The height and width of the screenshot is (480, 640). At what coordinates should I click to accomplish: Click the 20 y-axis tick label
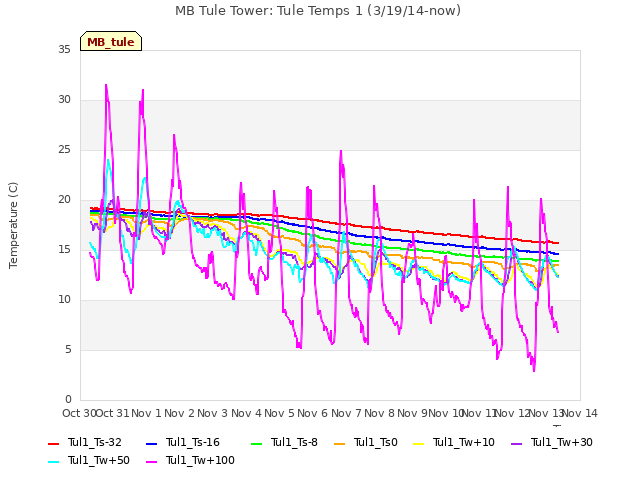point(64,200)
